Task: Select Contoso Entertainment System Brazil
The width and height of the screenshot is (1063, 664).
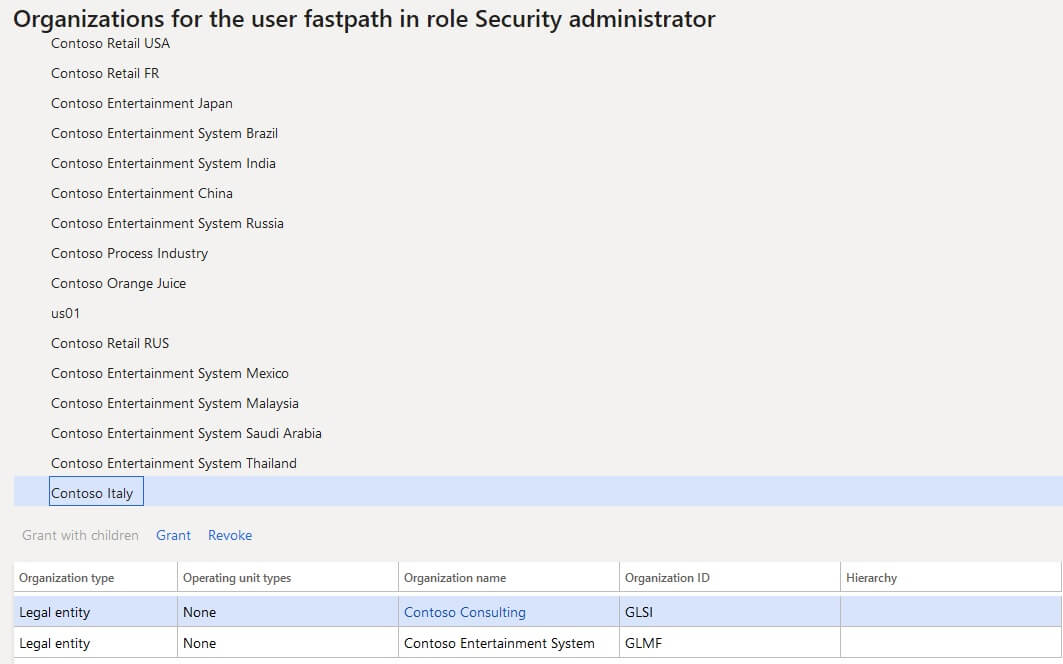Action: click(x=164, y=133)
